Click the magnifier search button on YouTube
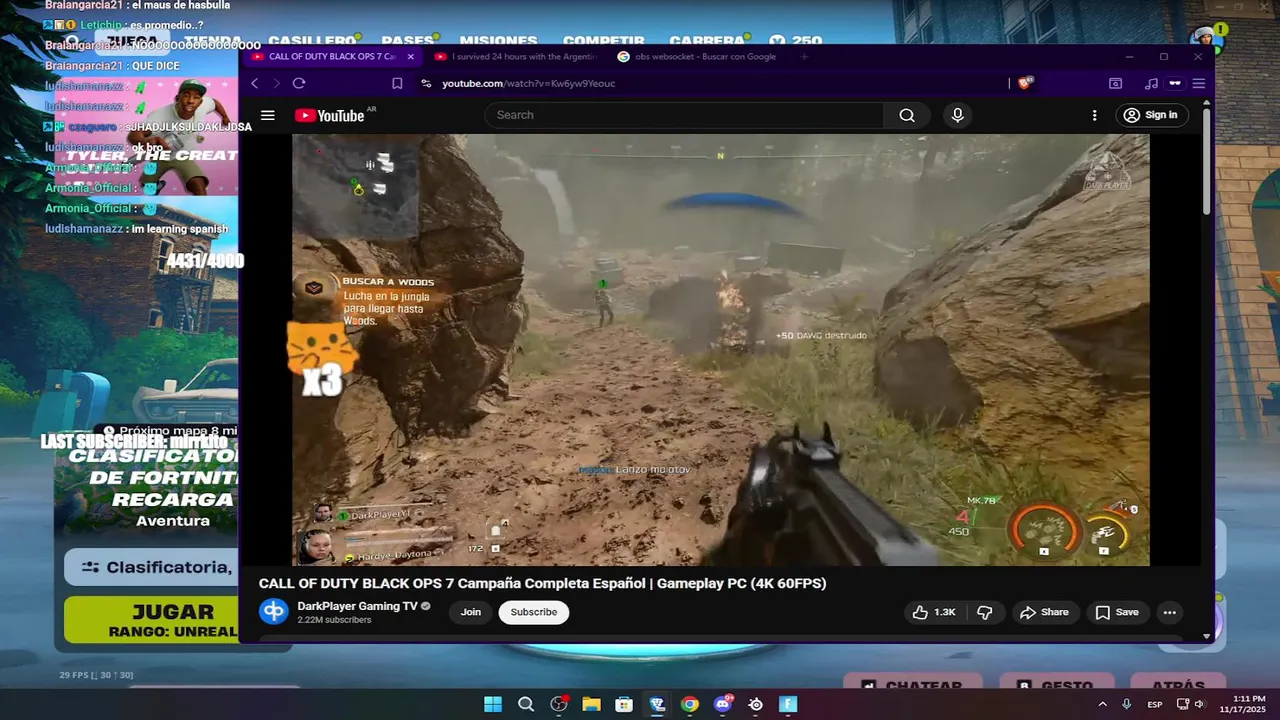The image size is (1280, 720). pyautogui.click(x=907, y=115)
